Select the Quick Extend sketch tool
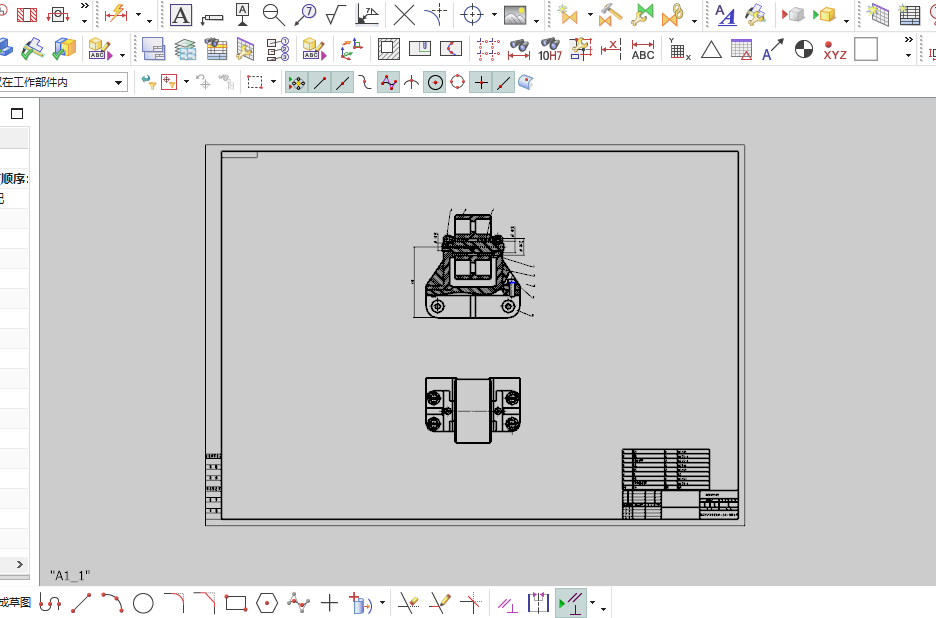 coord(440,603)
